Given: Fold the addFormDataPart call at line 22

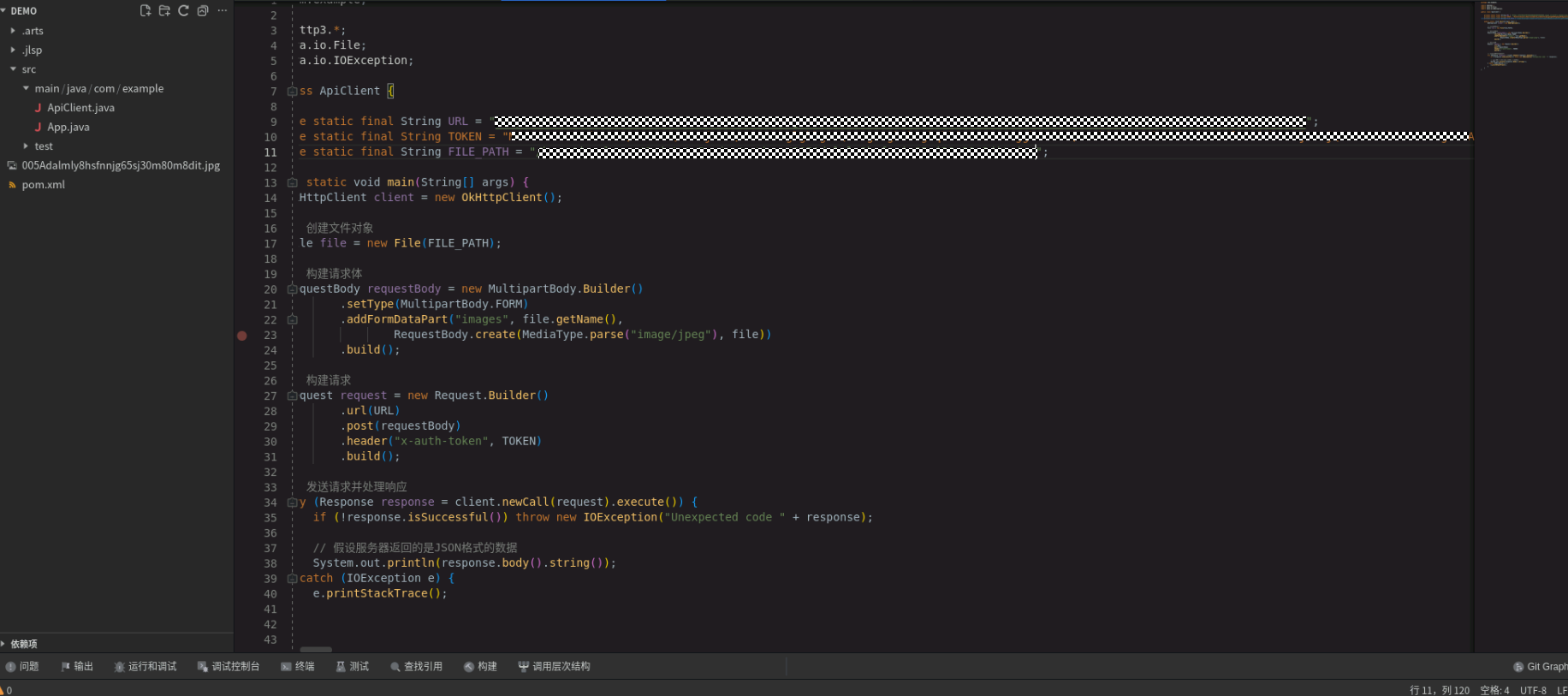Looking at the screenshot, I should (x=293, y=320).
